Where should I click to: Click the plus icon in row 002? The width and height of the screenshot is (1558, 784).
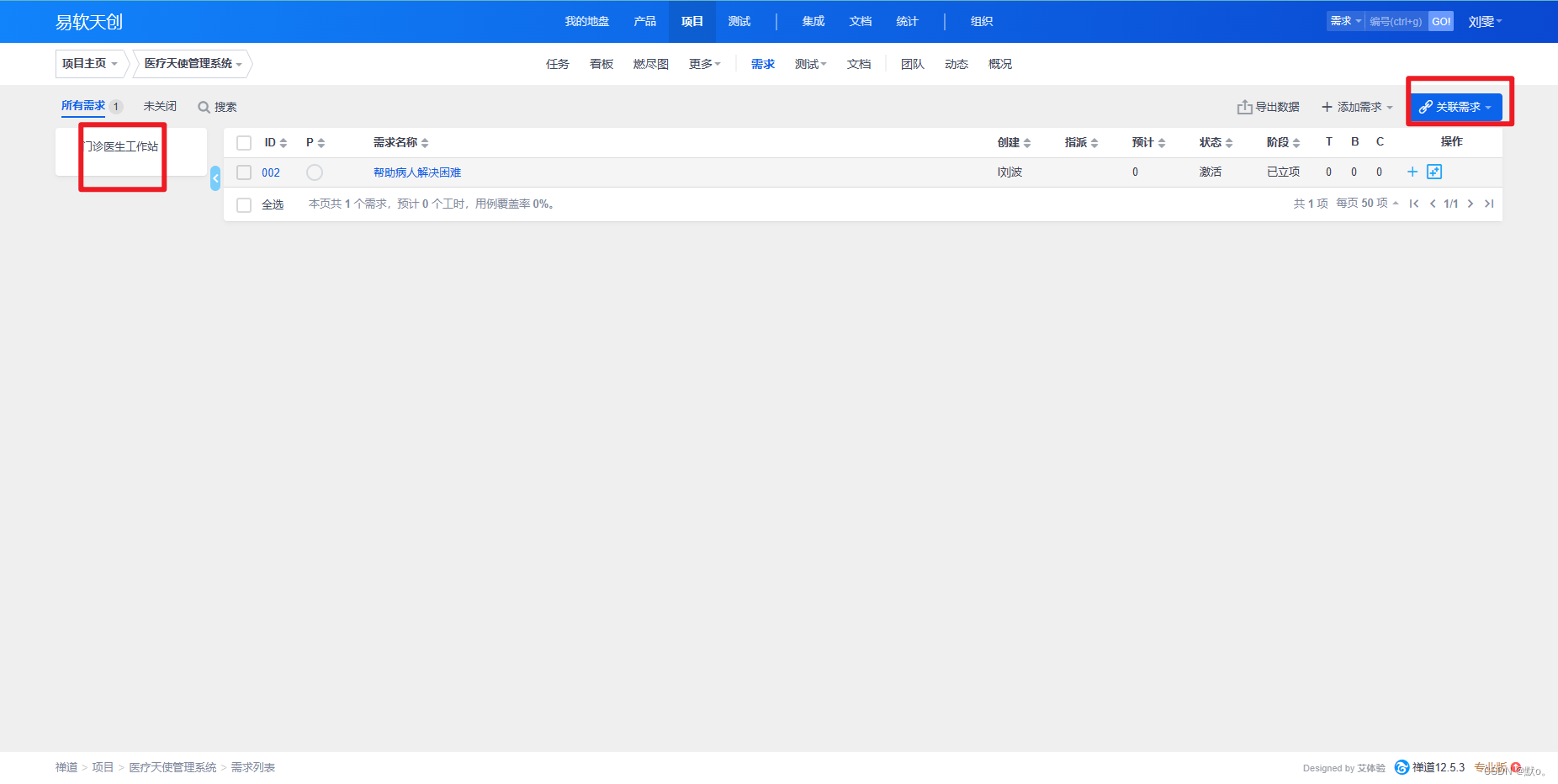(1412, 172)
